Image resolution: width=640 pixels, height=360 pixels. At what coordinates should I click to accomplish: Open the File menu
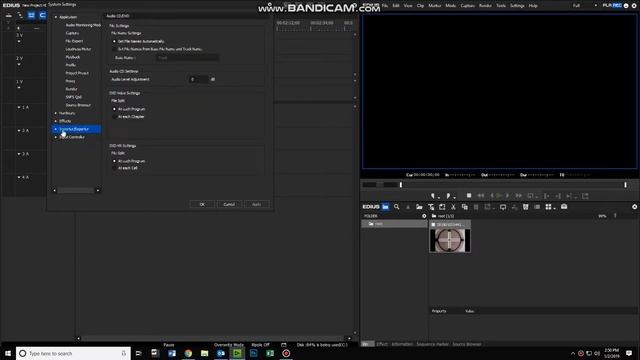(385, 6)
